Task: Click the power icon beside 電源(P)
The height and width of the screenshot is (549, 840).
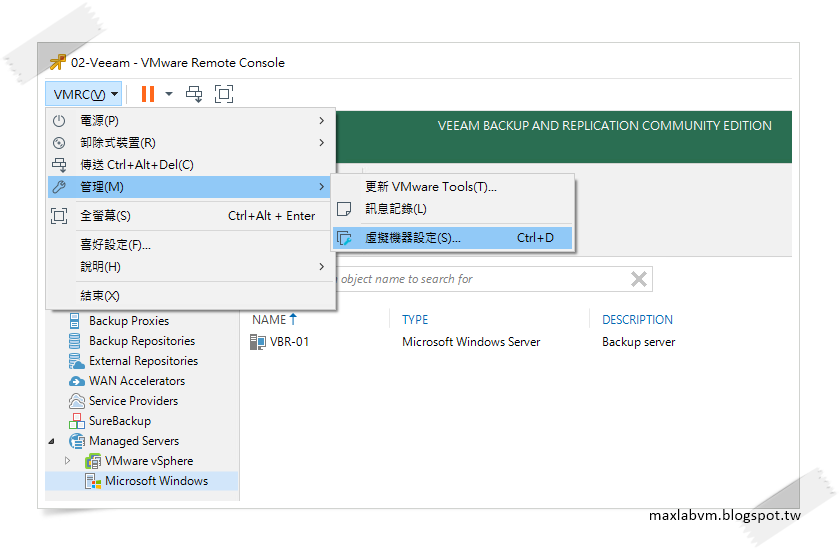Action: pyautogui.click(x=59, y=121)
